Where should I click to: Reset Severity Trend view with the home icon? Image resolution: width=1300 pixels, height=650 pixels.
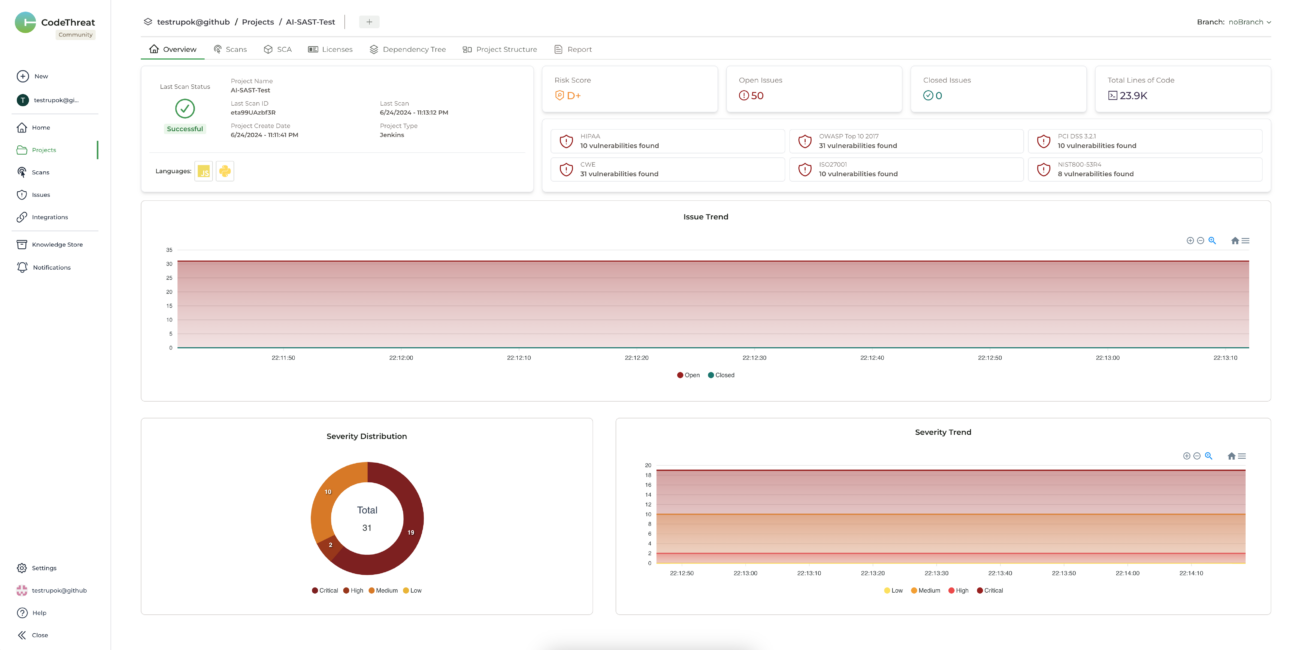(1232, 456)
